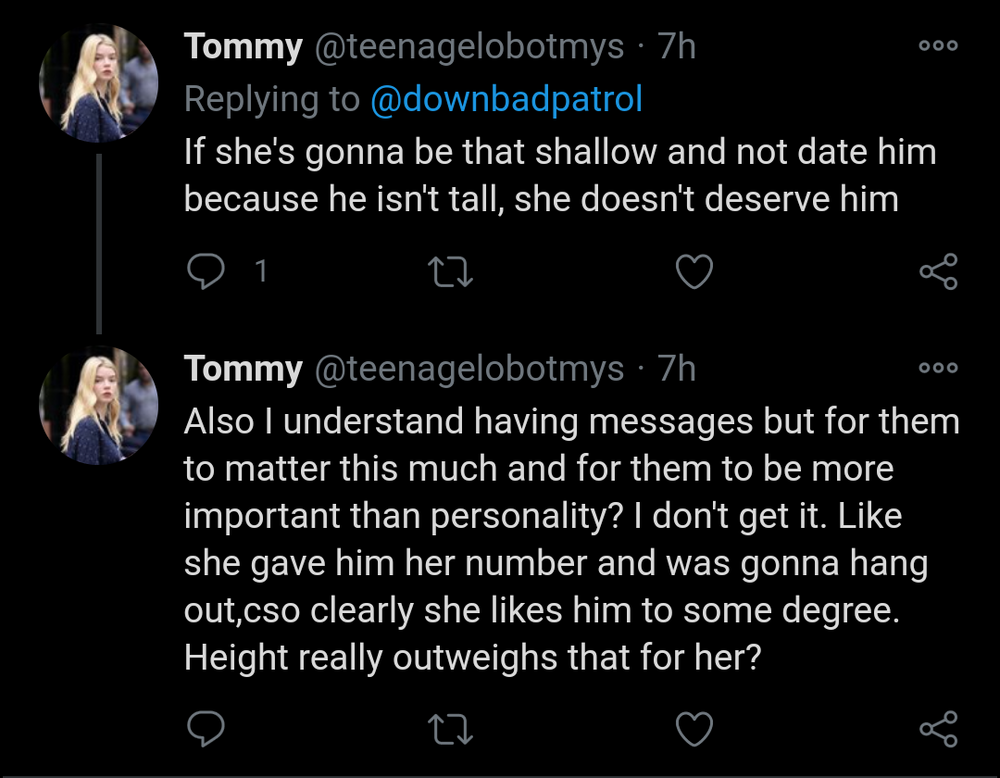Viewport: 1000px width, 778px height.
Task: Open more options on second tweet
Action: point(938,368)
